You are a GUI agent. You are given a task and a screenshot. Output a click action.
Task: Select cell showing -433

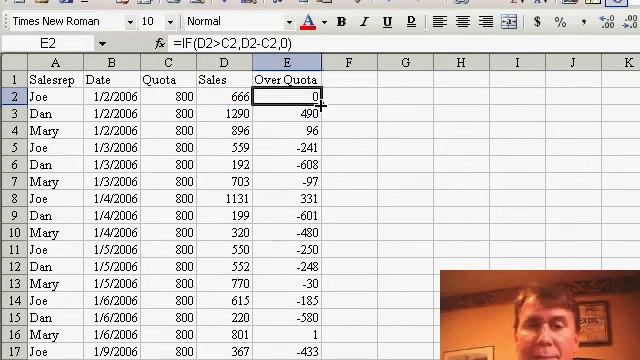[x=287, y=351]
